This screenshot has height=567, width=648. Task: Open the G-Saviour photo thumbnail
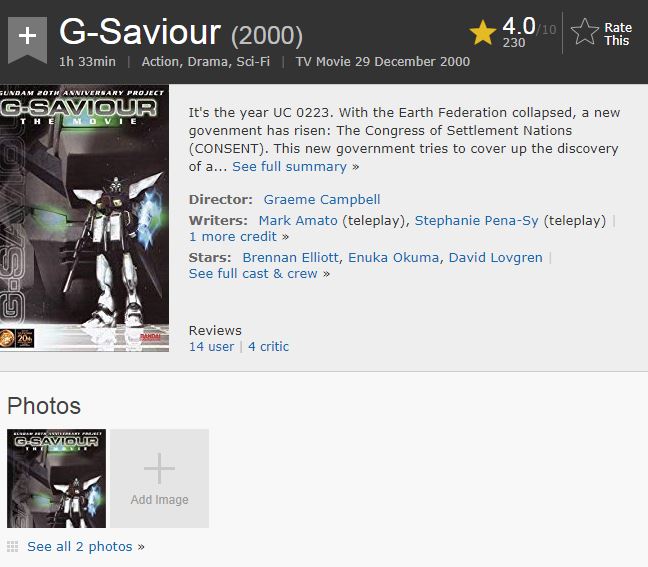[57, 478]
